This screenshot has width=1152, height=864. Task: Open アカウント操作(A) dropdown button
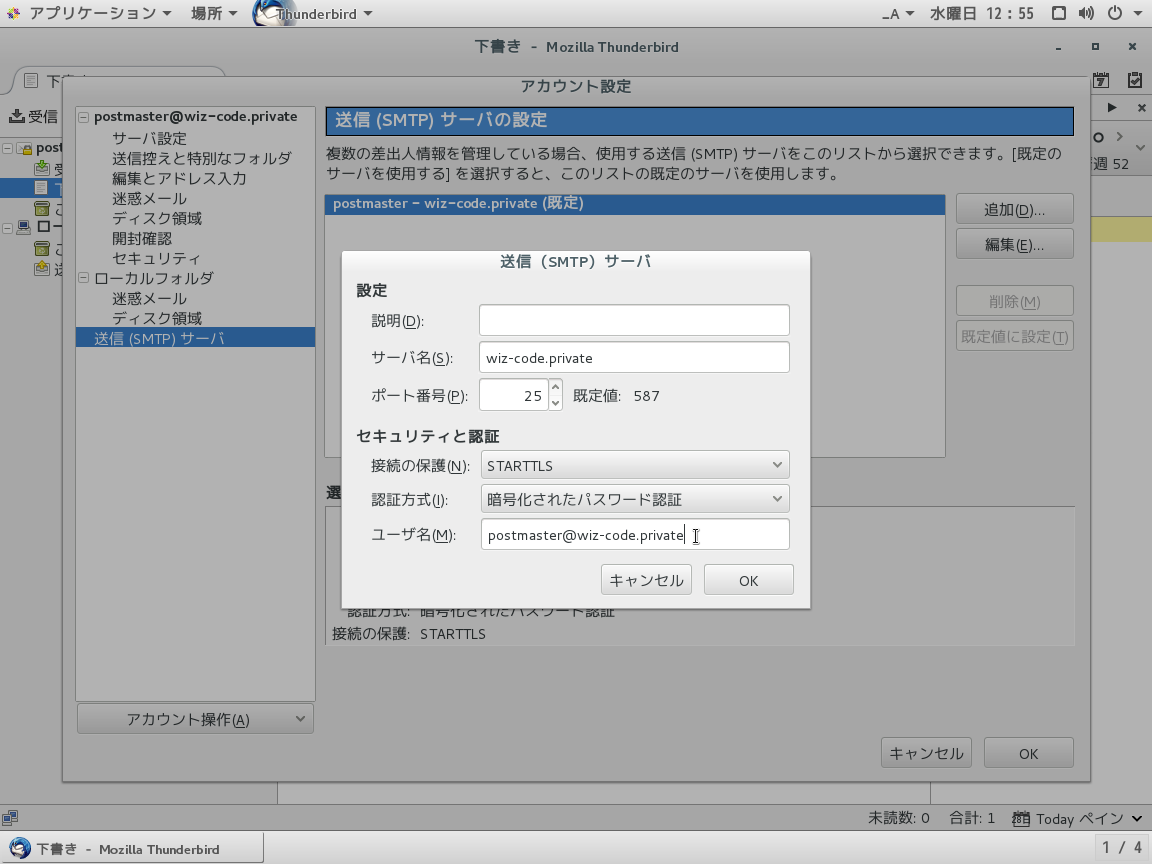[195, 719]
